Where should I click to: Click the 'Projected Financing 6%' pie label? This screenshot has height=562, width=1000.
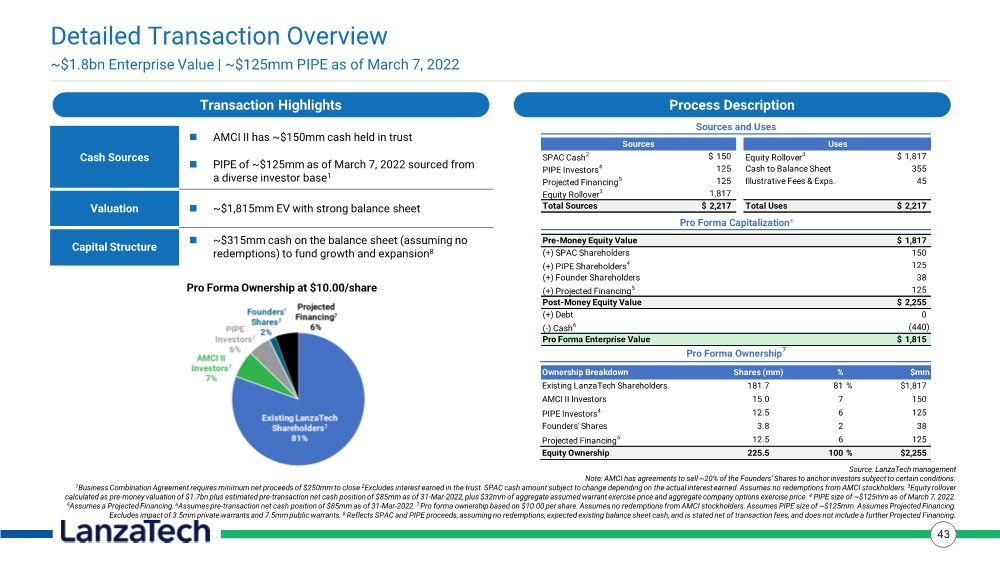[x=316, y=317]
